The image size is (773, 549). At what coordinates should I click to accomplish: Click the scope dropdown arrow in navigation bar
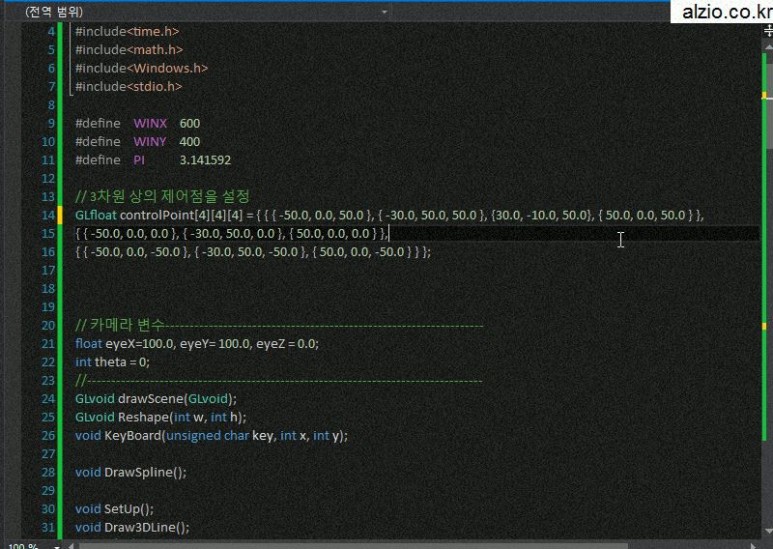click(x=385, y=12)
